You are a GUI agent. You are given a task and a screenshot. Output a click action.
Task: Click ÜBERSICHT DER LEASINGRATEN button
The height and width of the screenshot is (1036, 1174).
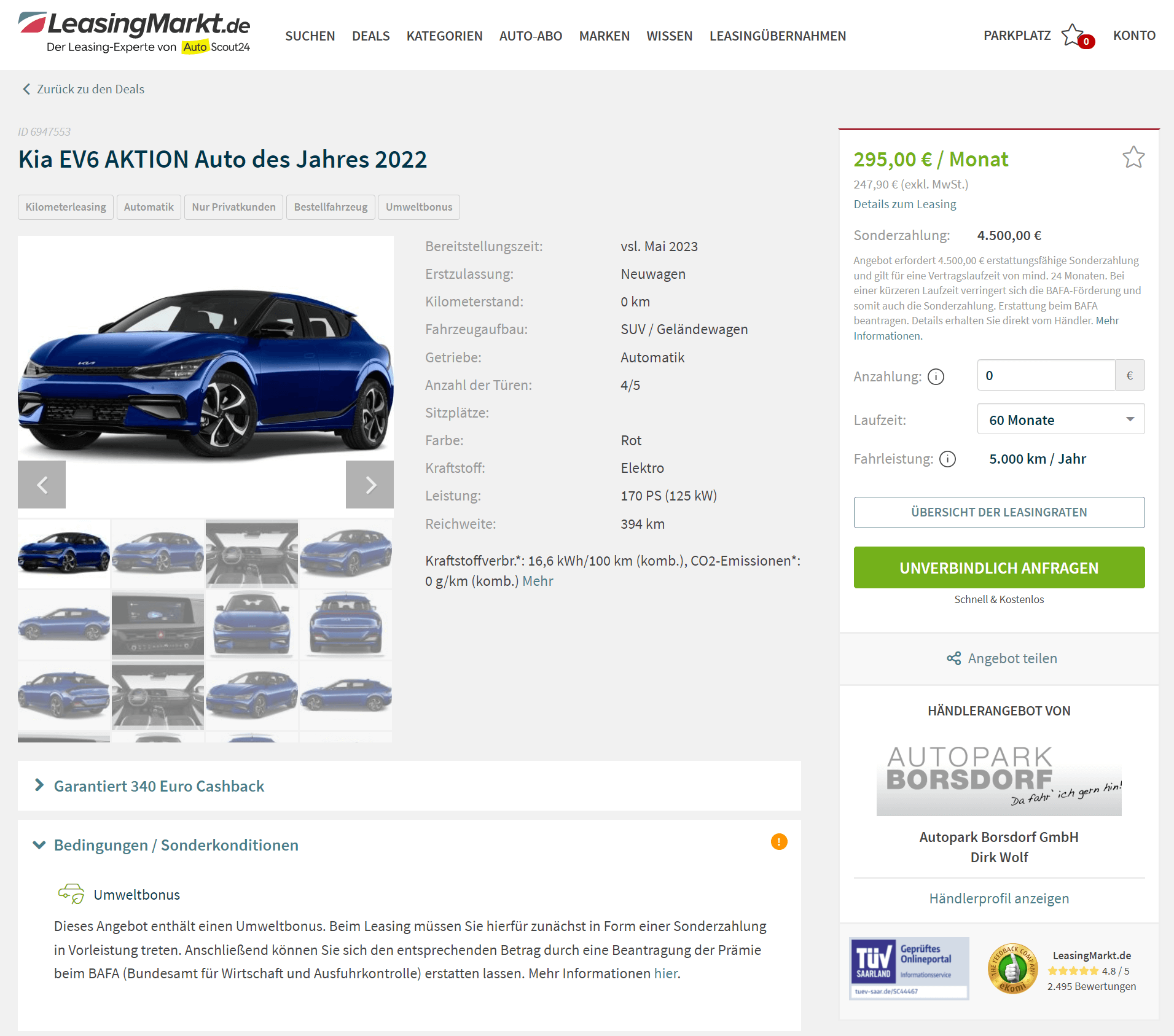pos(999,512)
